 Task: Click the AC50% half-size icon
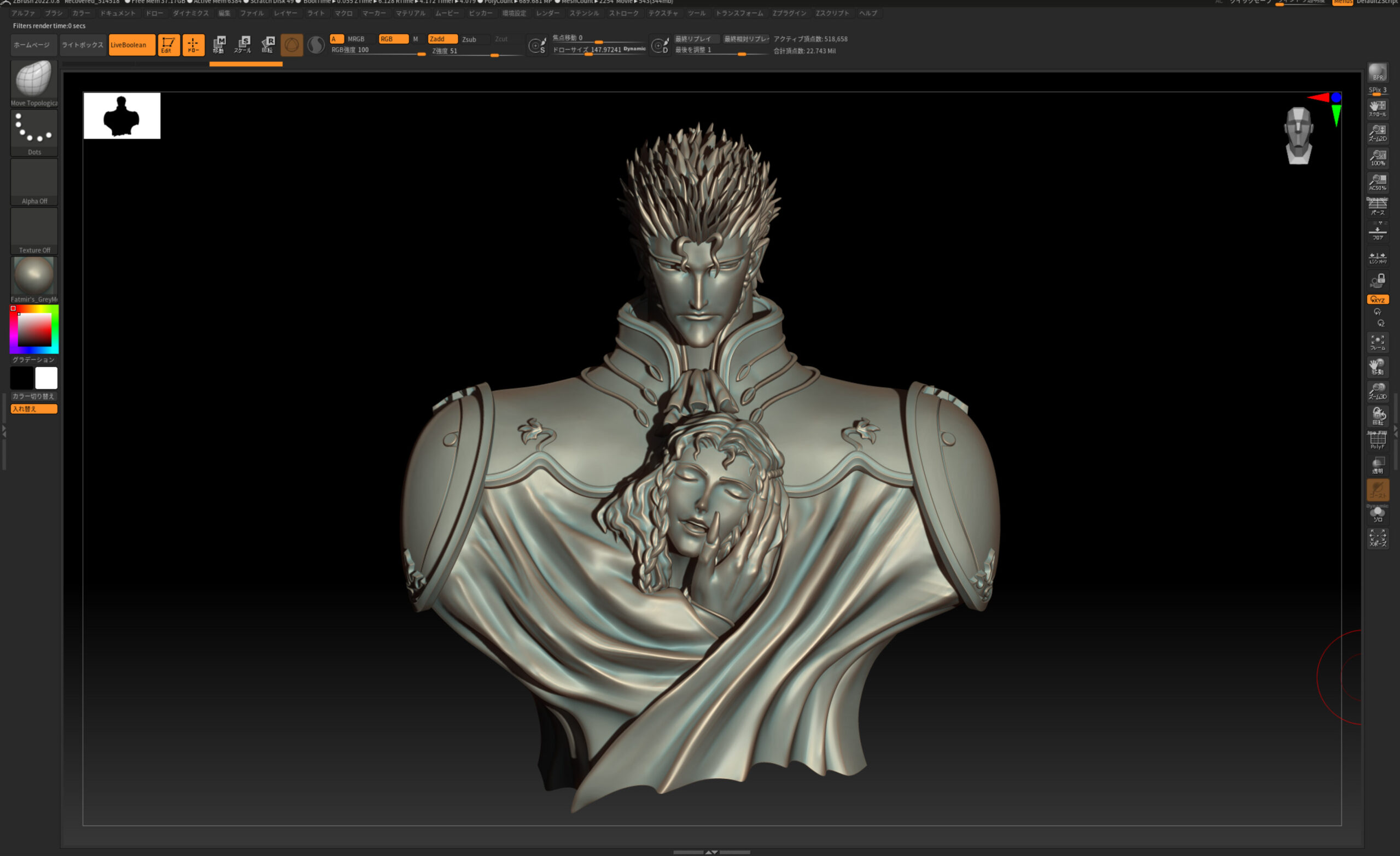(x=1378, y=182)
